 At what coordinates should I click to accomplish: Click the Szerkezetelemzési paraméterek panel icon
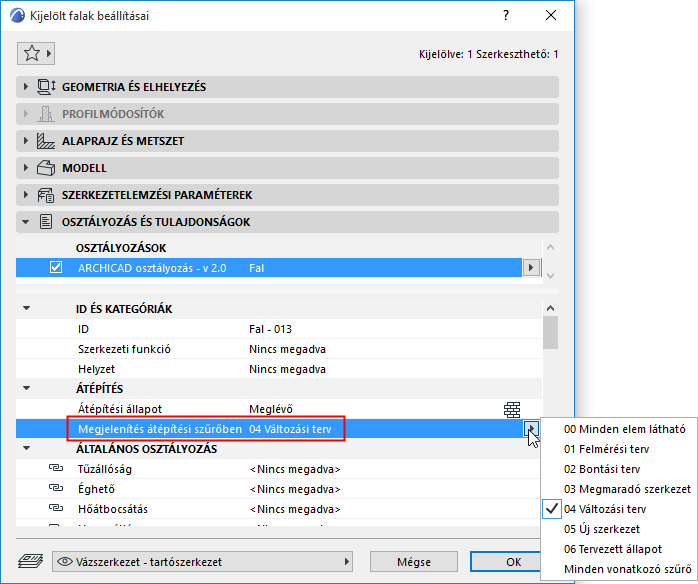[46, 195]
